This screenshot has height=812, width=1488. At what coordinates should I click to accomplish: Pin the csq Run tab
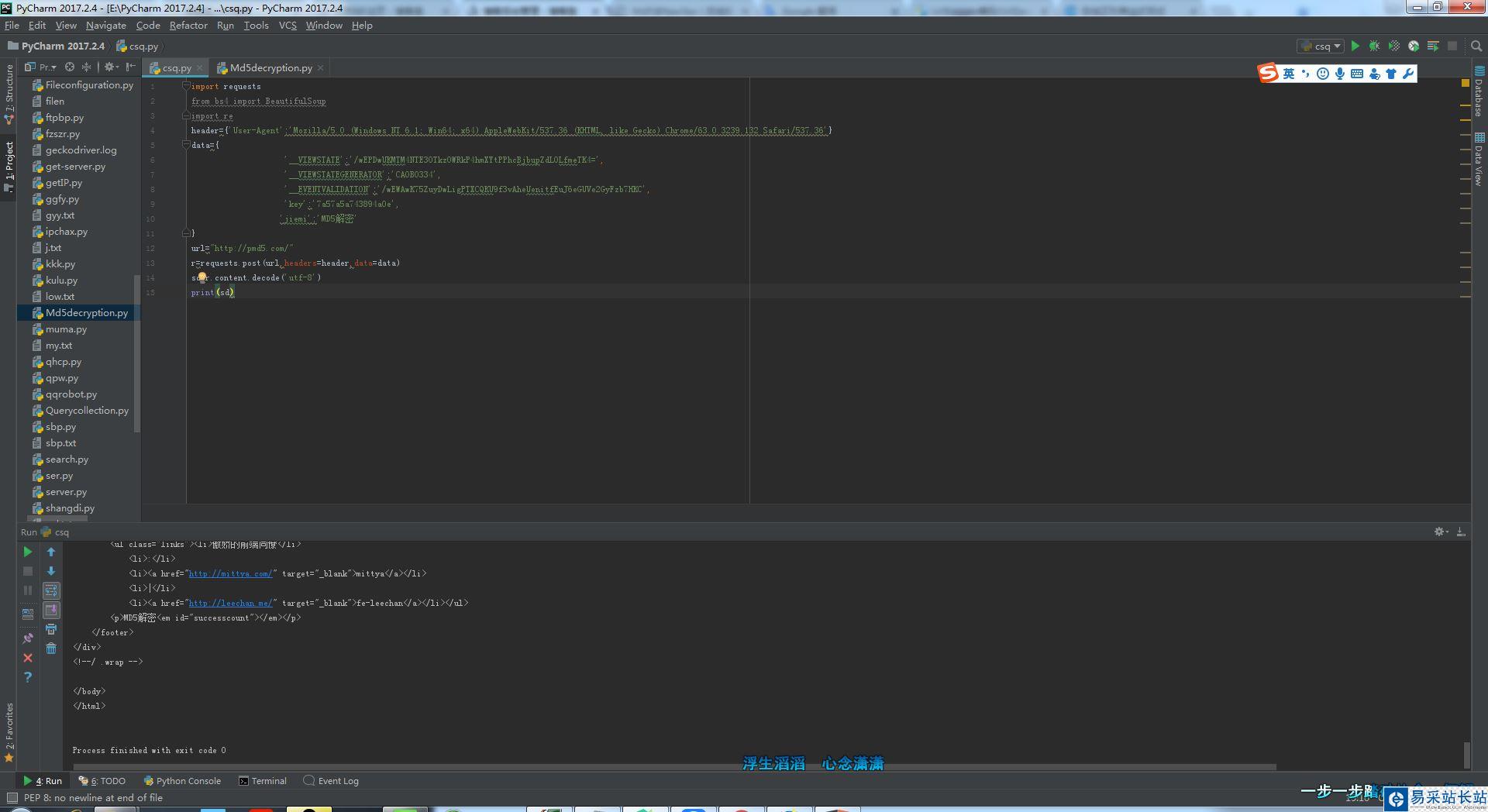point(28,638)
